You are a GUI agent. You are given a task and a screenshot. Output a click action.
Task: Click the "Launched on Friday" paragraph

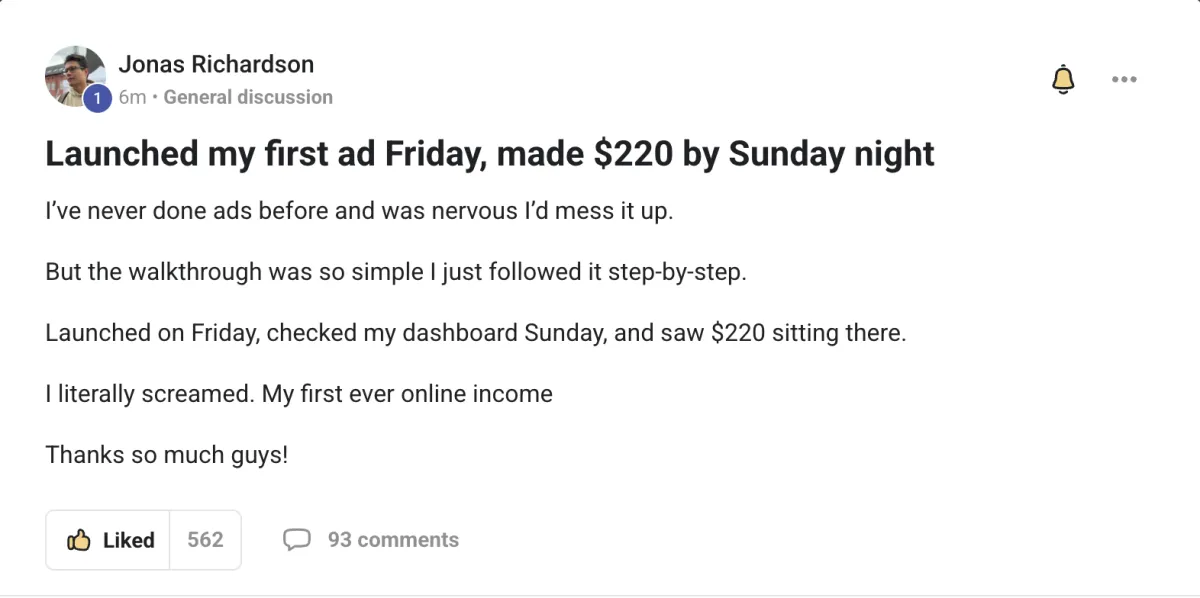[x=476, y=333]
